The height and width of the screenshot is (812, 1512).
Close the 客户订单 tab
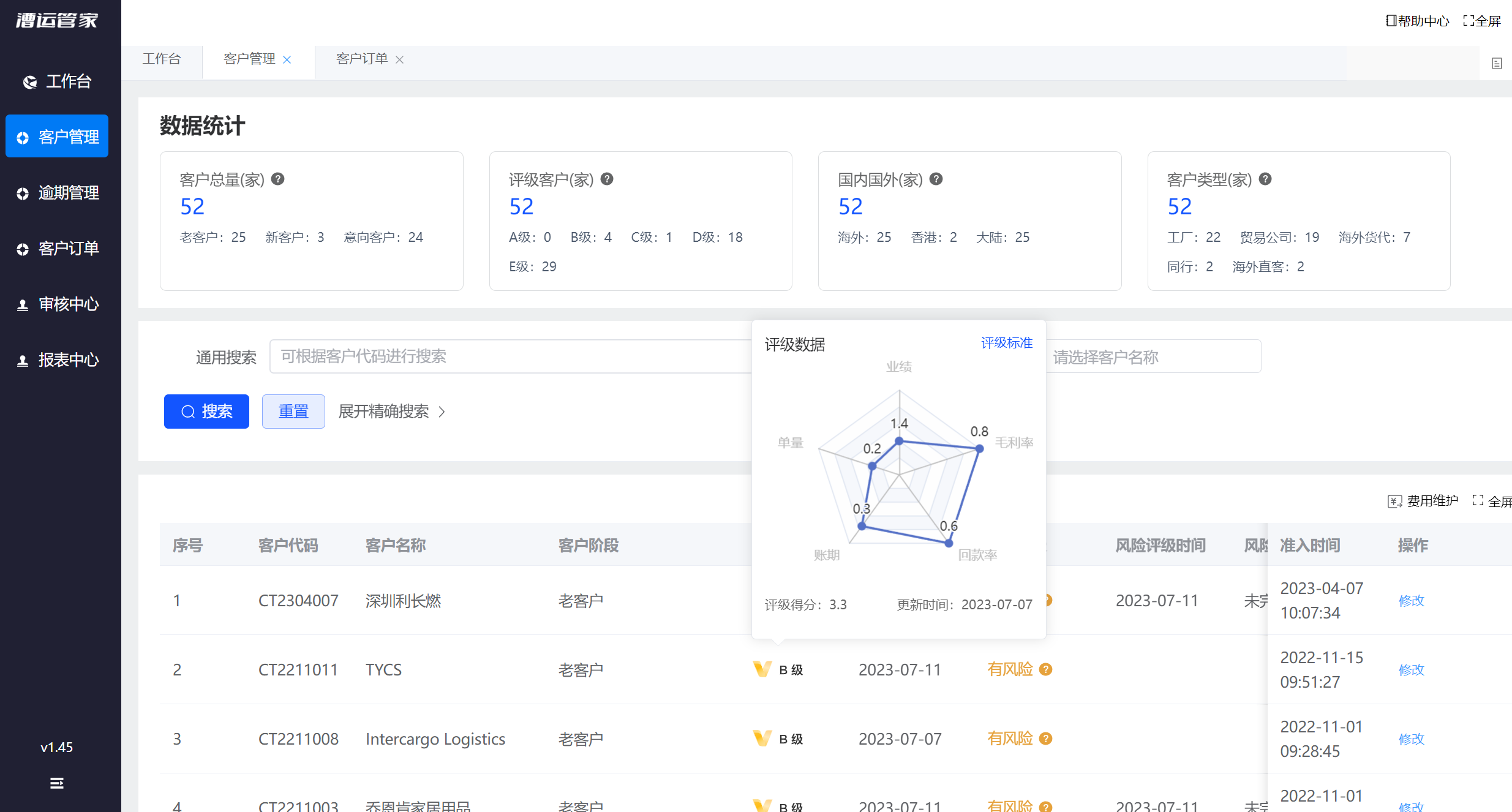point(399,59)
